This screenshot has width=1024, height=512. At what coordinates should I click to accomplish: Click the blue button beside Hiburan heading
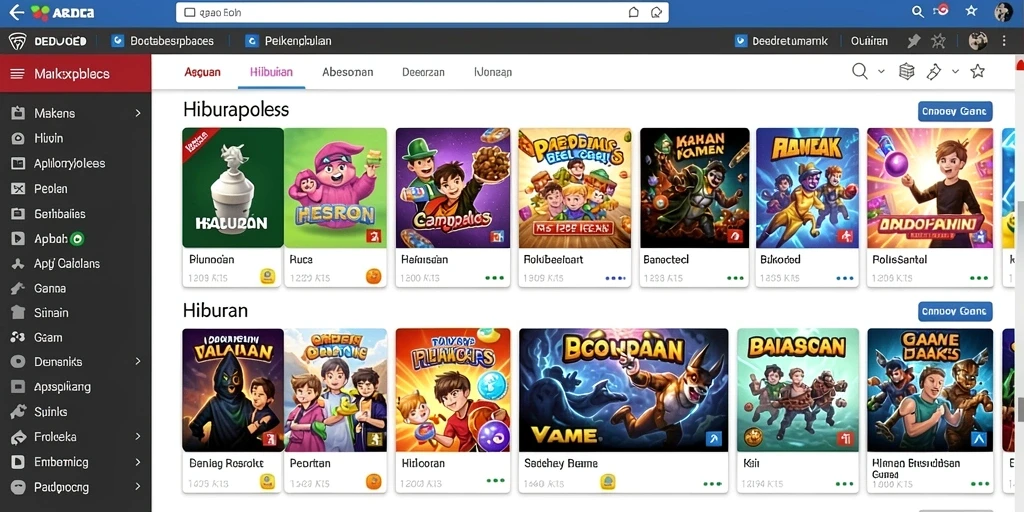[955, 311]
